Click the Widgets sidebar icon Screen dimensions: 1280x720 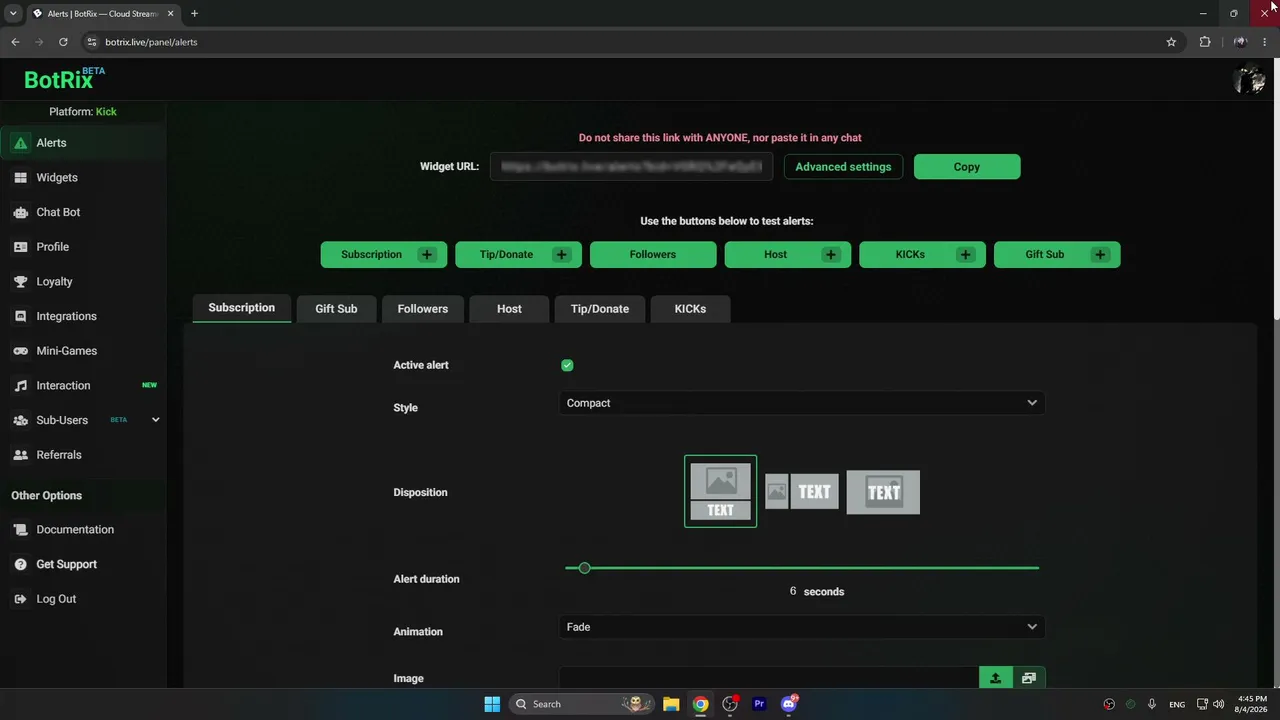point(20,178)
